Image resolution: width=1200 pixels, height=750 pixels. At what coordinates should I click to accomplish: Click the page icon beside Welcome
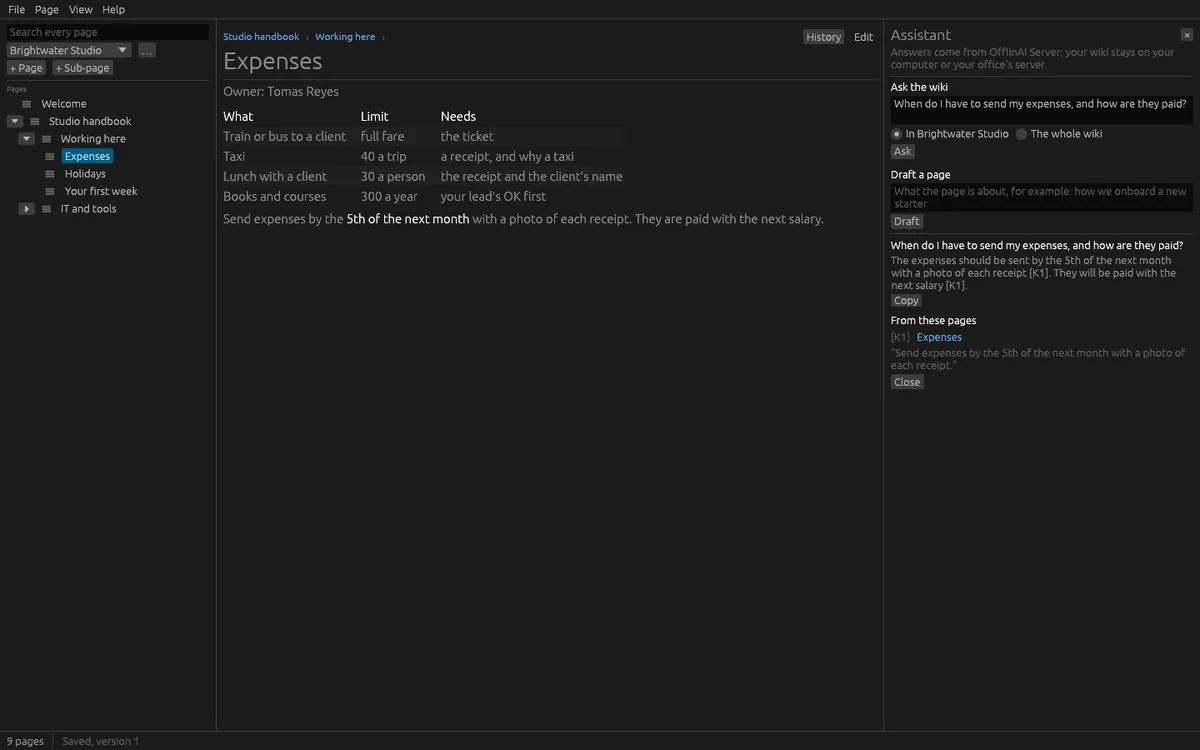(x=27, y=104)
